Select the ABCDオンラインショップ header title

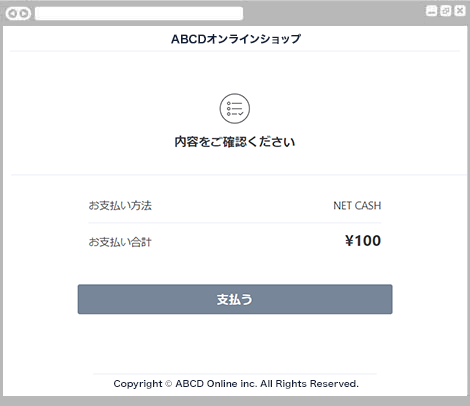coord(236,39)
